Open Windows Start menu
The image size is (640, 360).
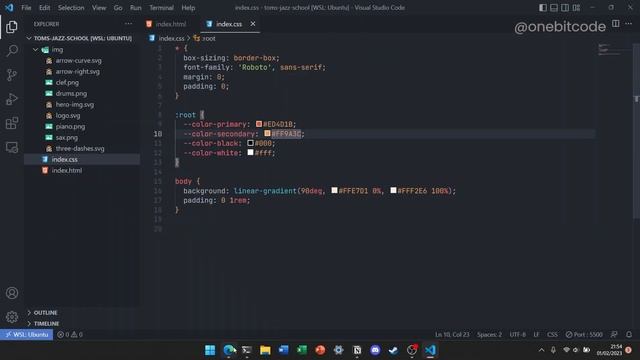click(210, 350)
